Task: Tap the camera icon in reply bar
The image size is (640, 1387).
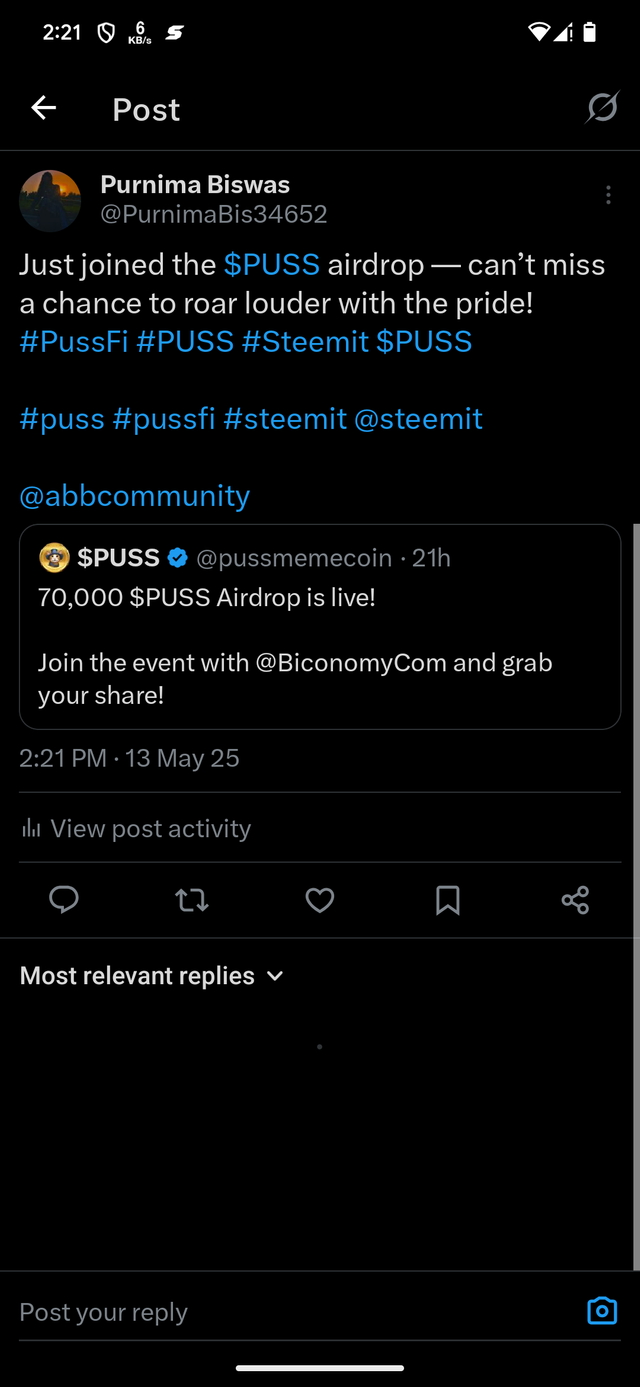Action: coord(601,1311)
